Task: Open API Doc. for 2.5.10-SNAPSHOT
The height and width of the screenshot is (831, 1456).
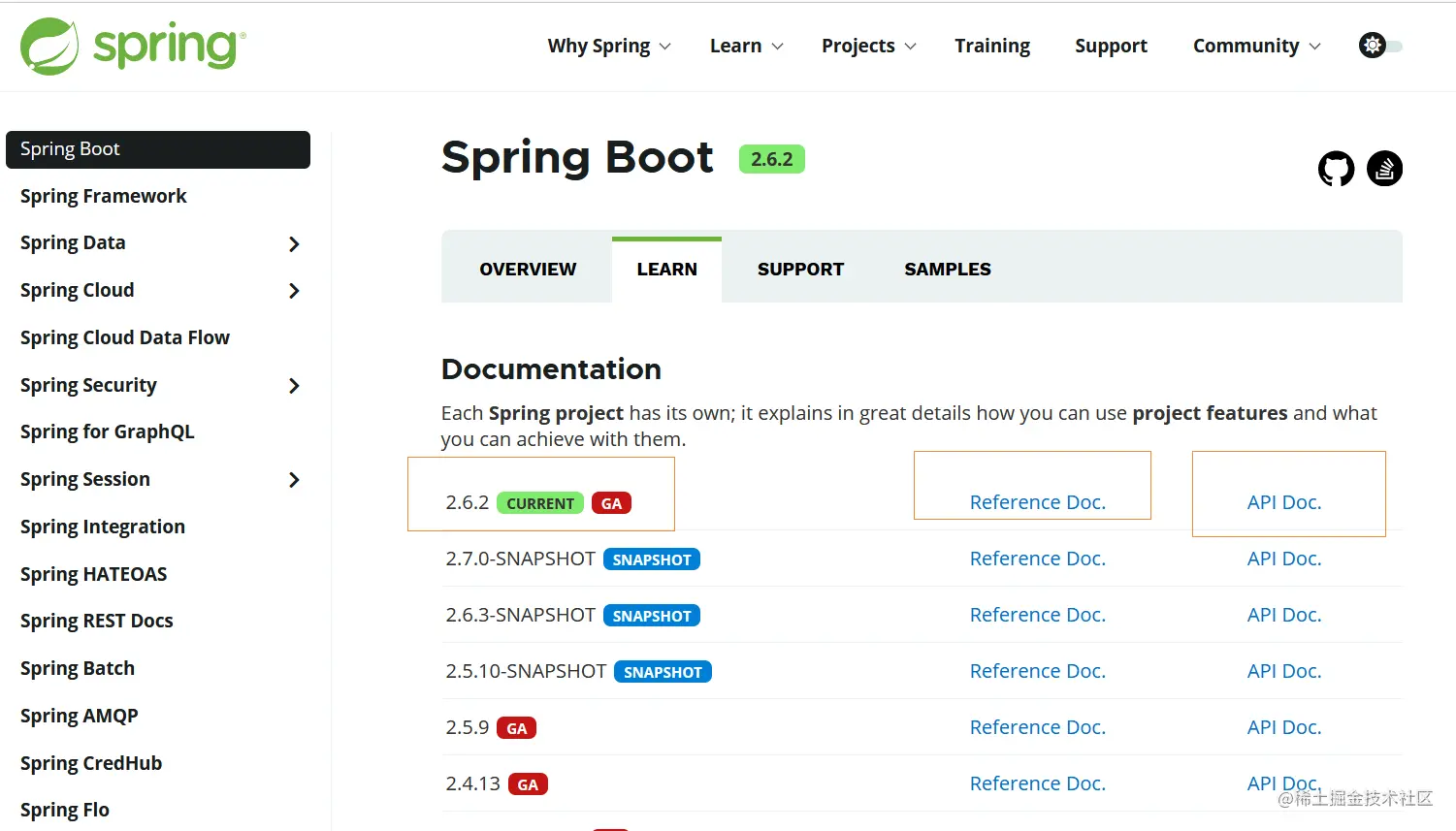Action: [x=1284, y=671]
